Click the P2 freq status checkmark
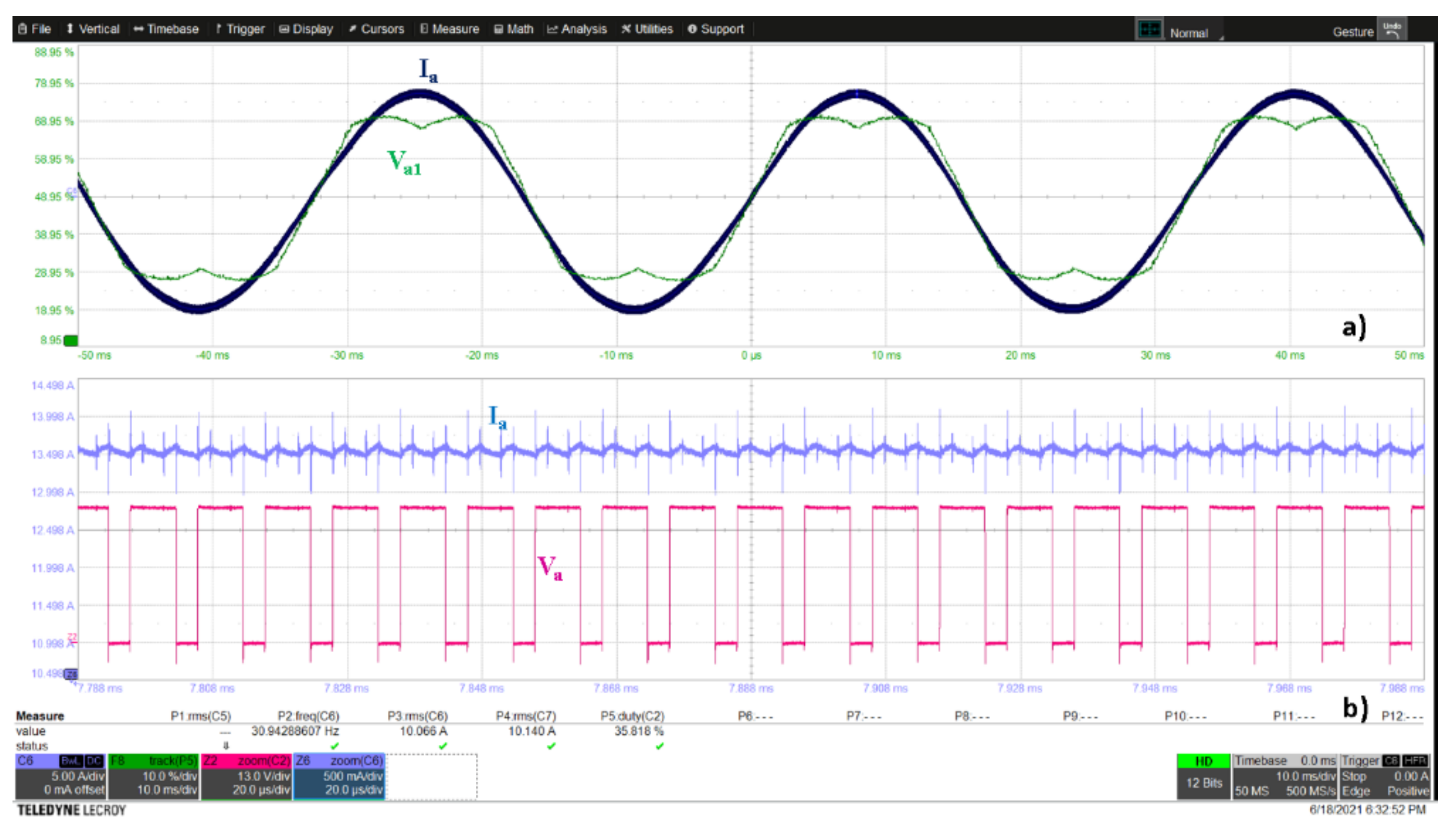The height and width of the screenshot is (828, 1456). [334, 746]
